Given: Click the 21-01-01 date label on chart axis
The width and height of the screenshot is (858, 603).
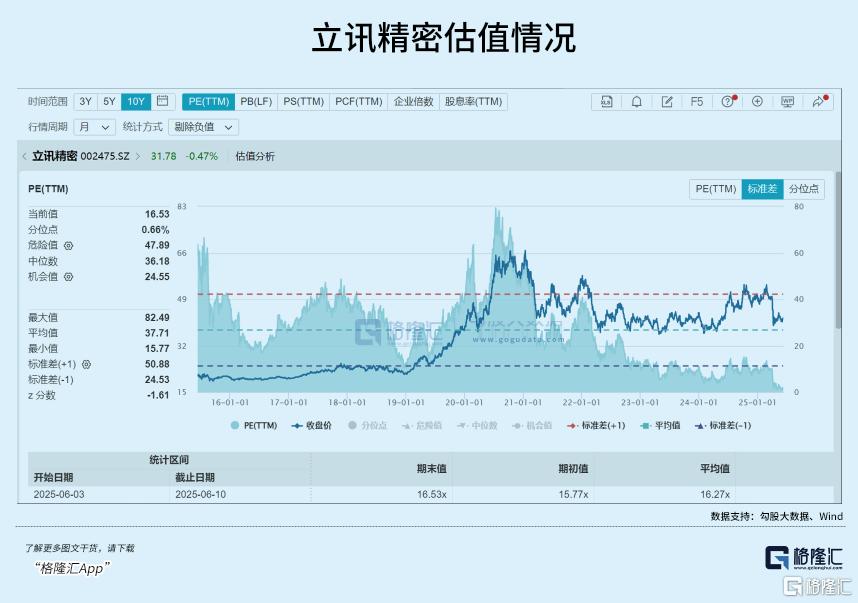Looking at the screenshot, I should [x=523, y=403].
